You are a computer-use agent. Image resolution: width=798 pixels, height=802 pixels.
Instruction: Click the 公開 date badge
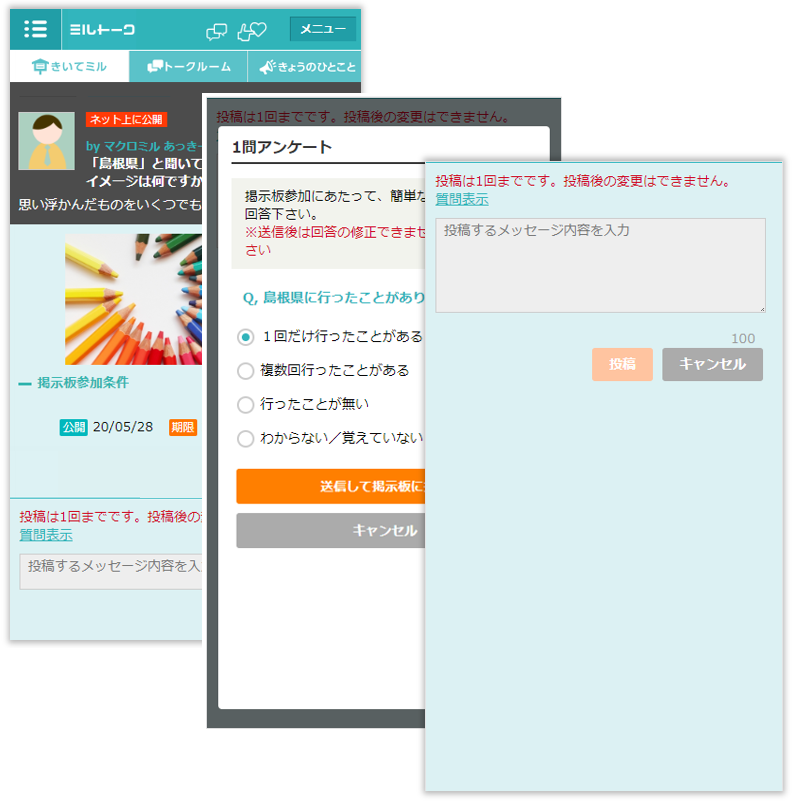[74, 427]
